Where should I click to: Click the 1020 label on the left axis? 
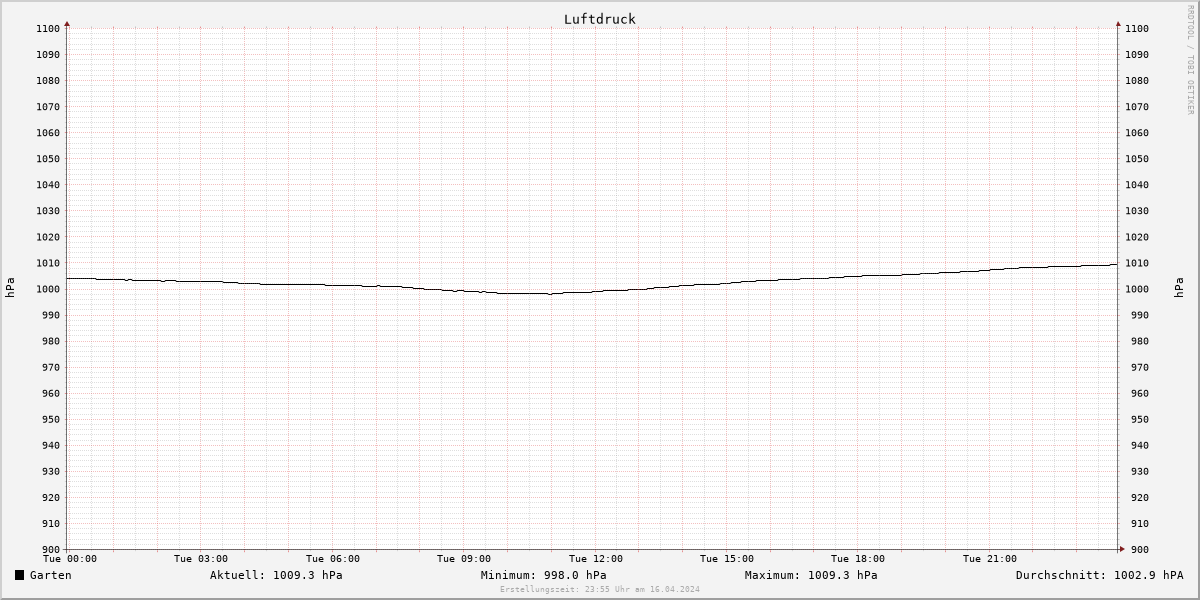pyautogui.click(x=47, y=237)
